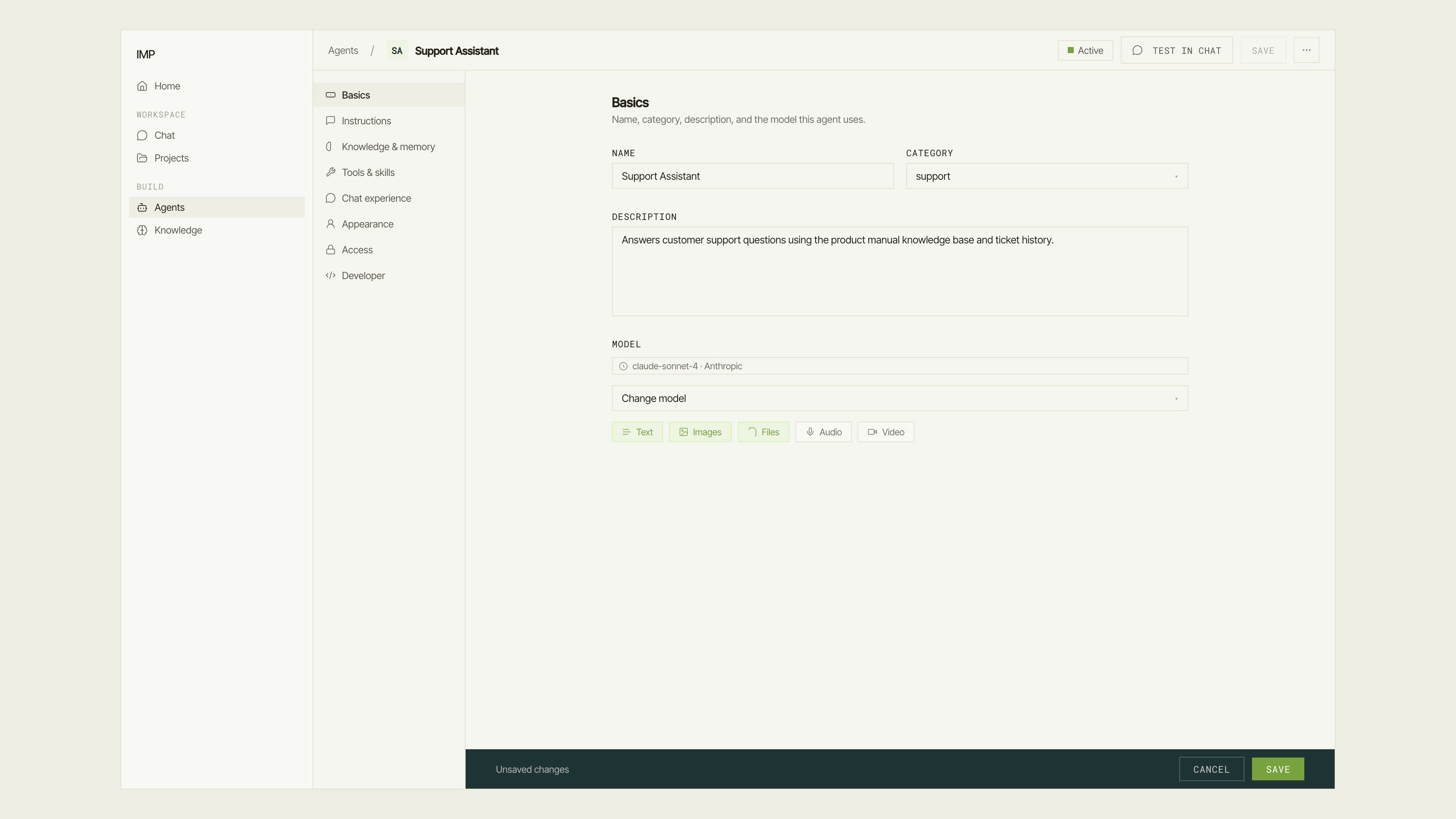The width and height of the screenshot is (1456, 819).
Task: Click the Basics card icon
Action: [331, 95]
